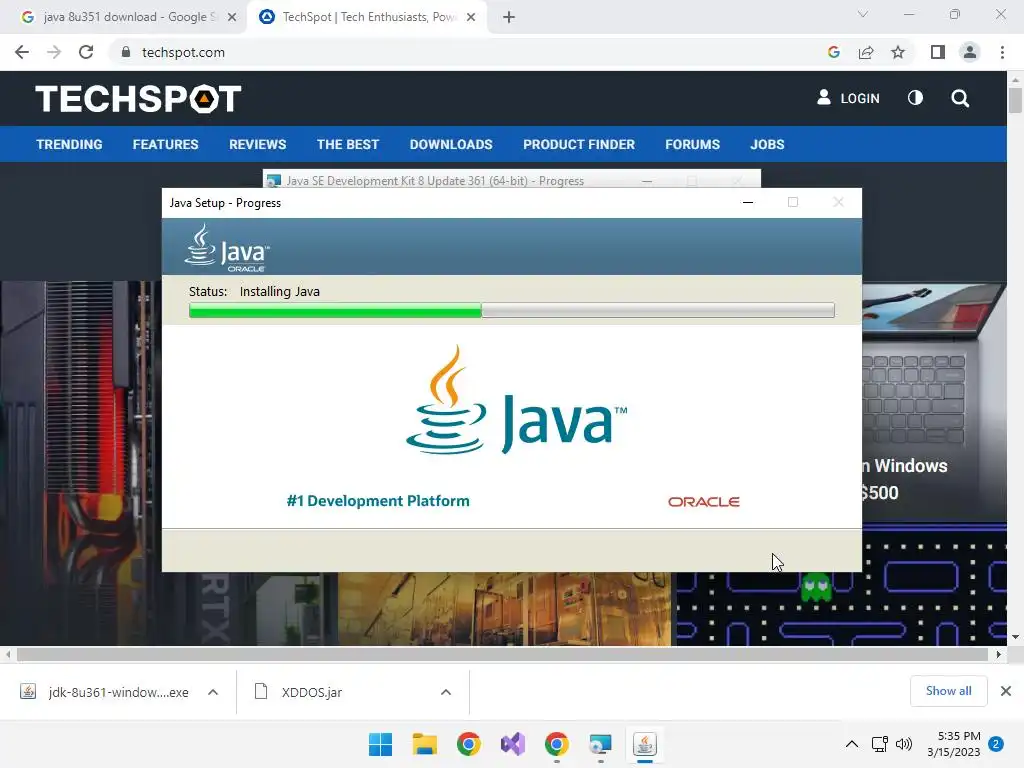Screen dimensions: 1024x768
Task: Open File Explorer from the taskbar
Action: [424, 744]
